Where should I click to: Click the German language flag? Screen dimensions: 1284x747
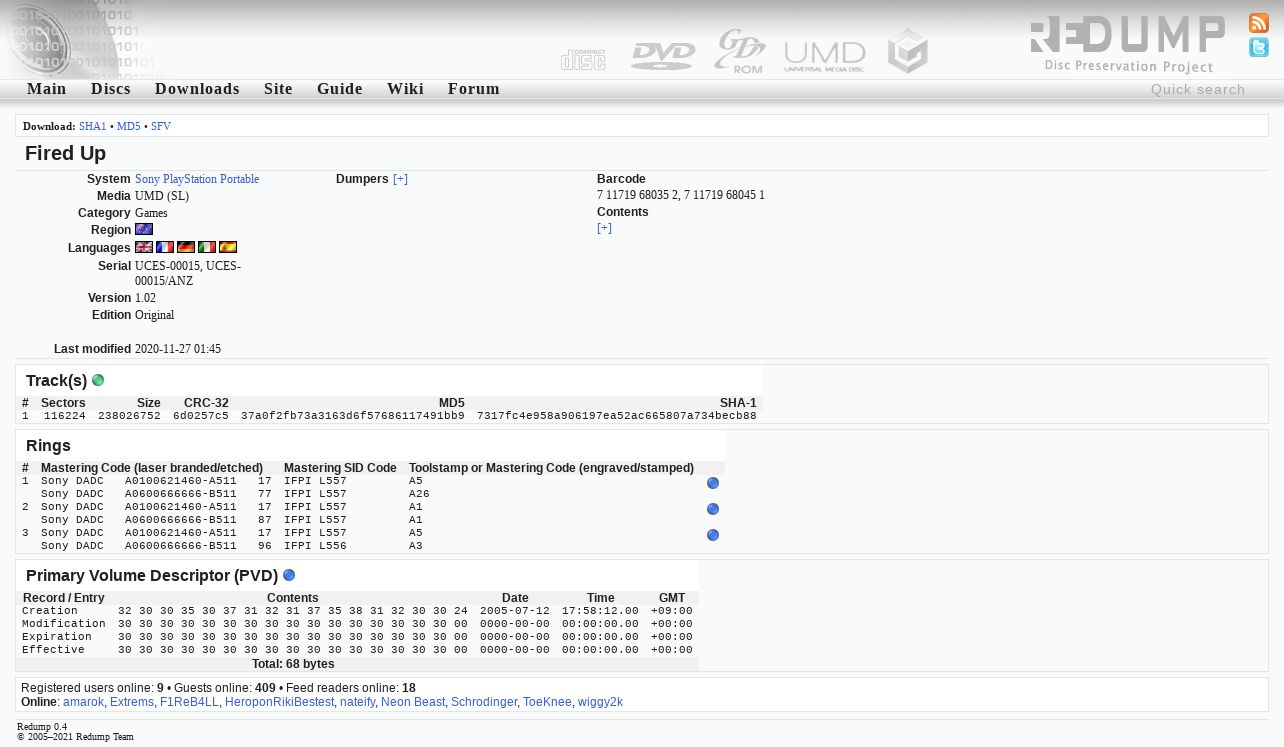(186, 247)
